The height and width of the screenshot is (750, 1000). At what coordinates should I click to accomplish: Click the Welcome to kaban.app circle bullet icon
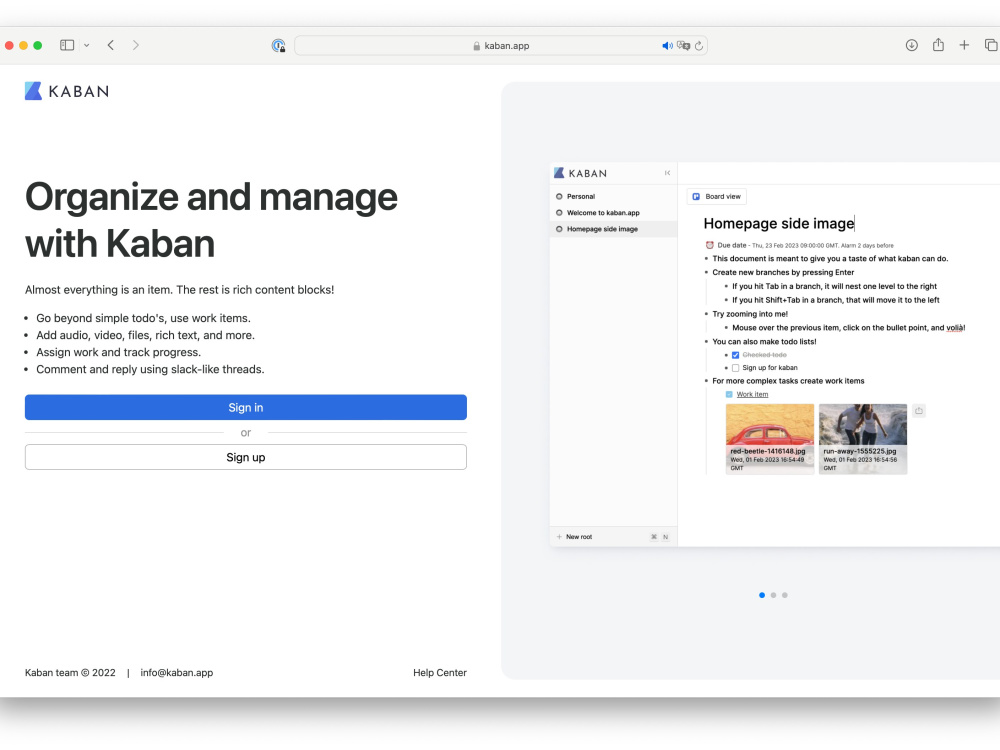(559, 212)
